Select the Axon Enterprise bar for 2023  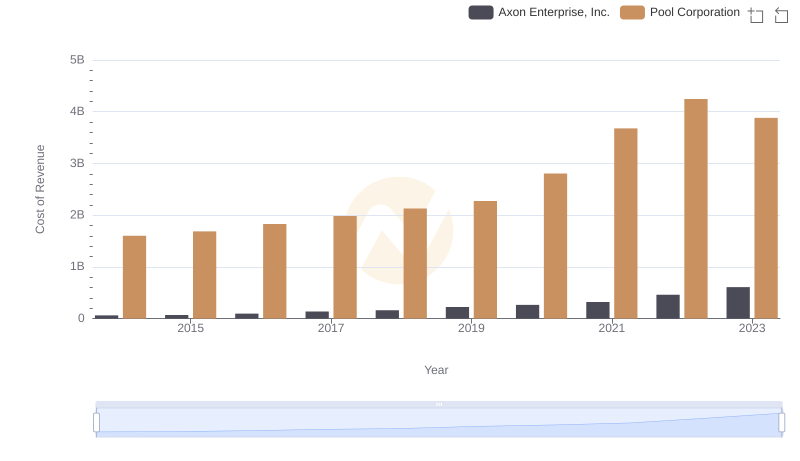click(x=738, y=303)
